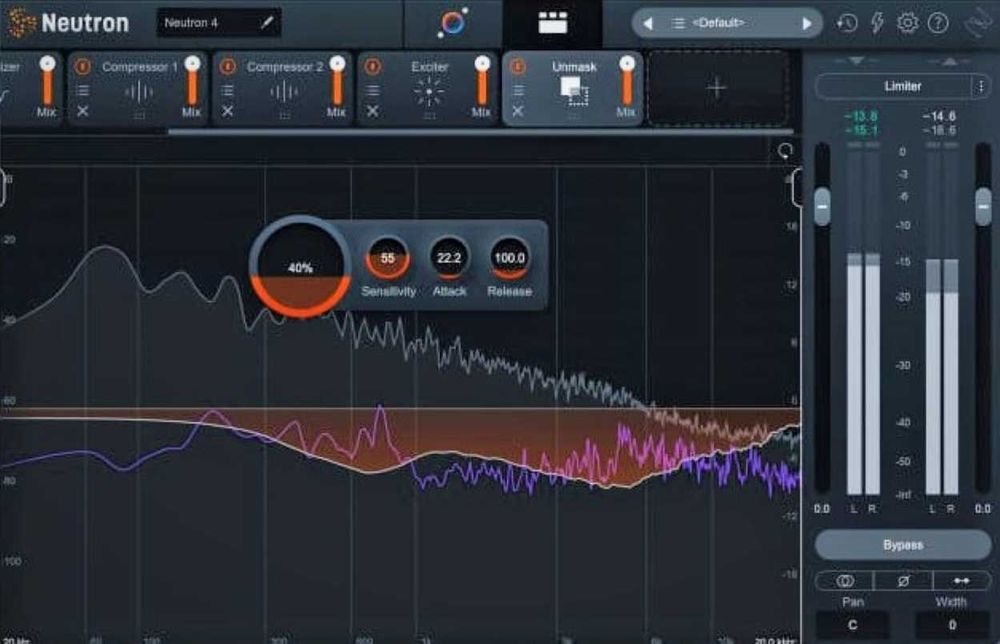Viewport: 1000px width, 644px height.
Task: Click the Neutron logo icon
Action: pyautogui.click(x=22, y=23)
